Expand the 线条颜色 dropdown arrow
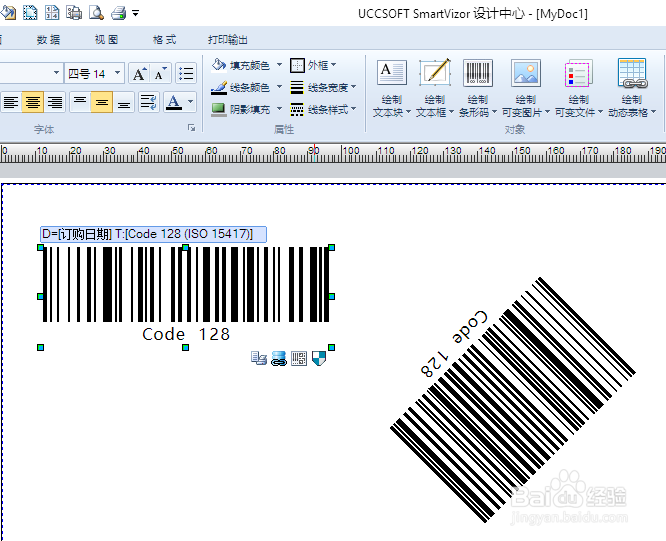 [279, 87]
